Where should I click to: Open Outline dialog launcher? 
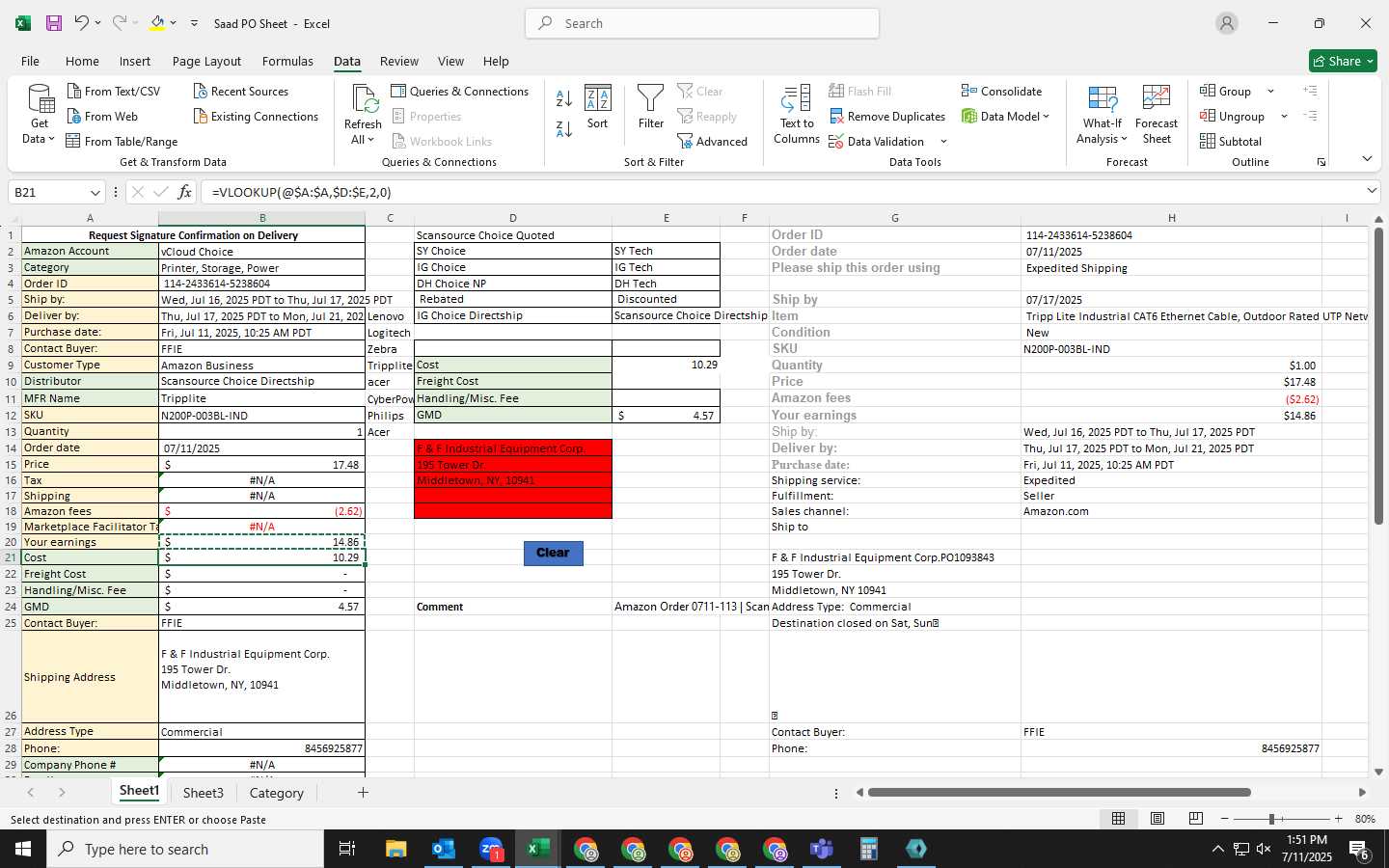(x=1321, y=162)
